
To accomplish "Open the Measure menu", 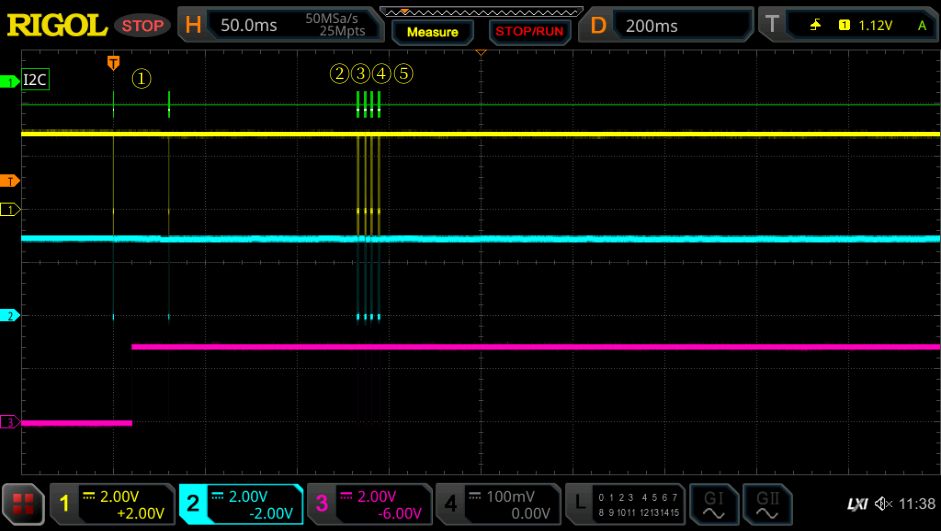I will coord(432,32).
